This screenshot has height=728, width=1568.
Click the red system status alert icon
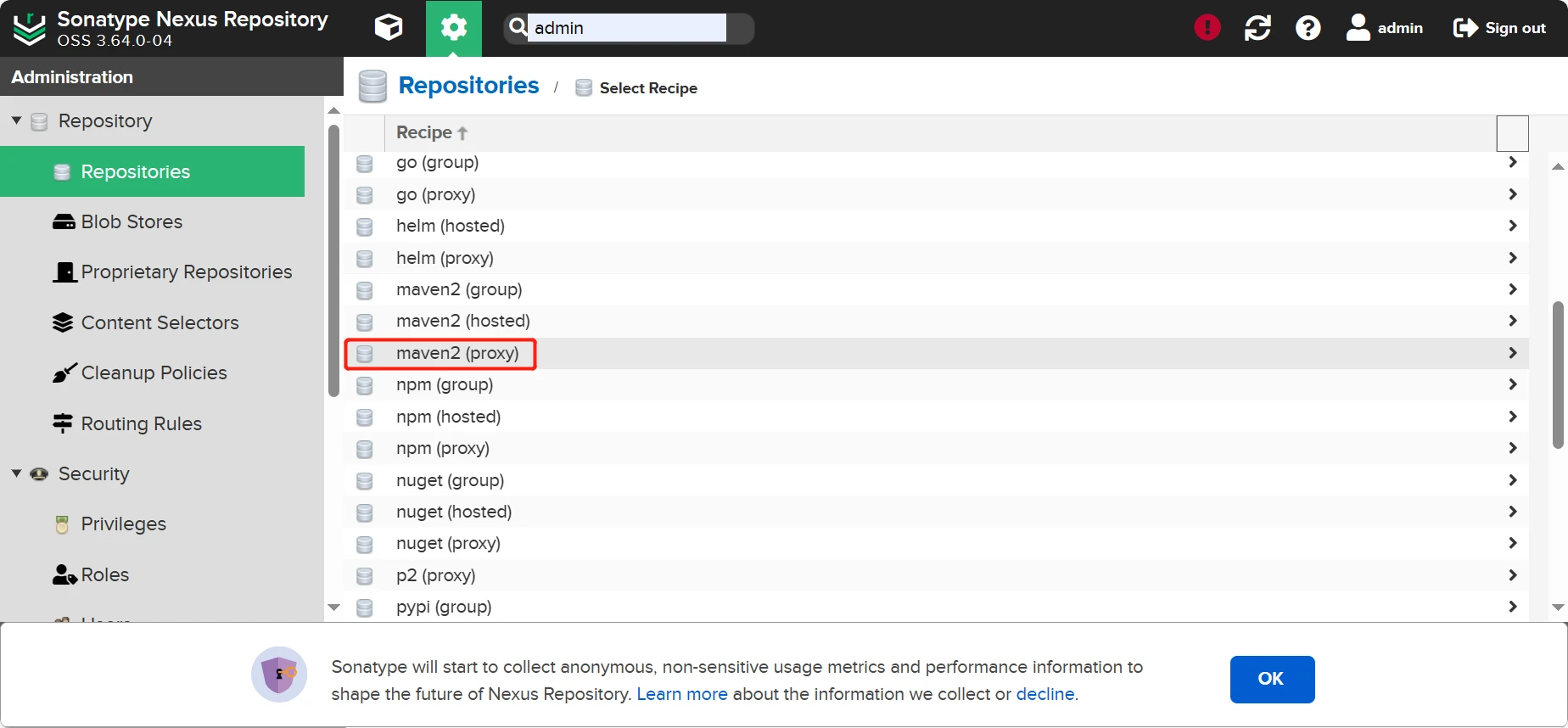pyautogui.click(x=1207, y=28)
